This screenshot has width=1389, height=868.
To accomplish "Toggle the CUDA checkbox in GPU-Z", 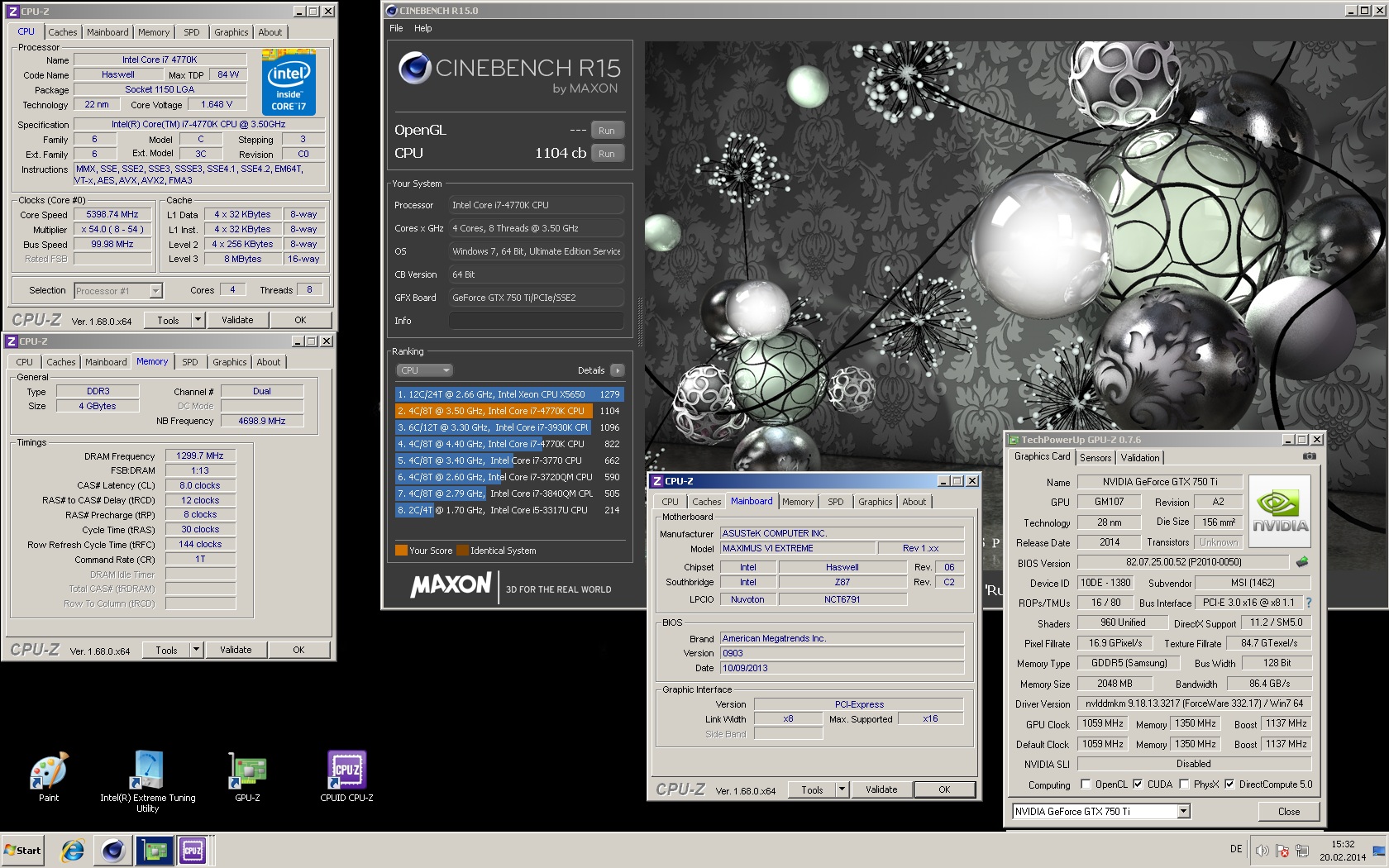I will (1138, 785).
